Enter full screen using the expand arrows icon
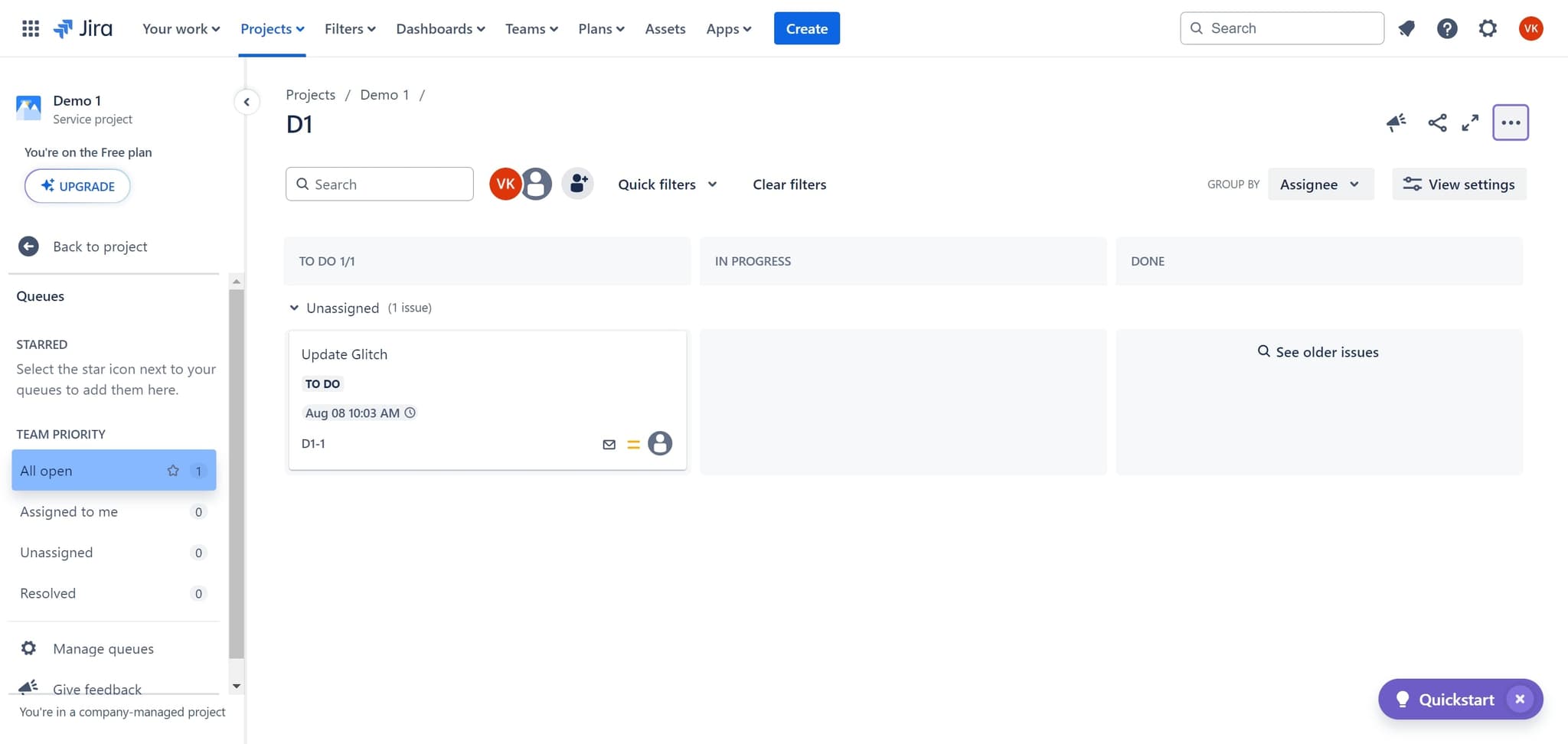The width and height of the screenshot is (1568, 744). pos(1470,122)
